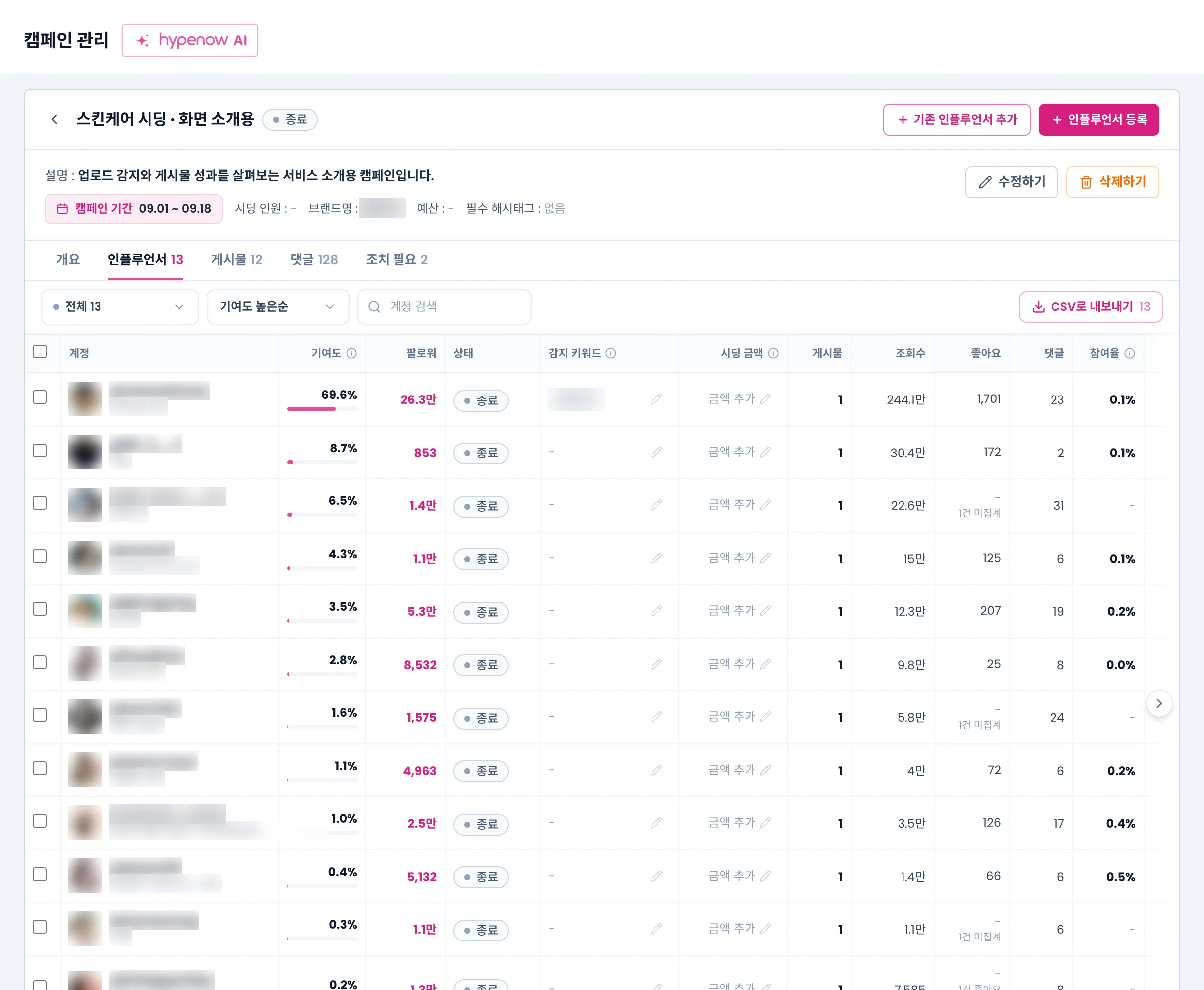Click 금액 추가 in the 12.3만 views row
Viewport: 1204px width, 990px height.
click(740, 611)
